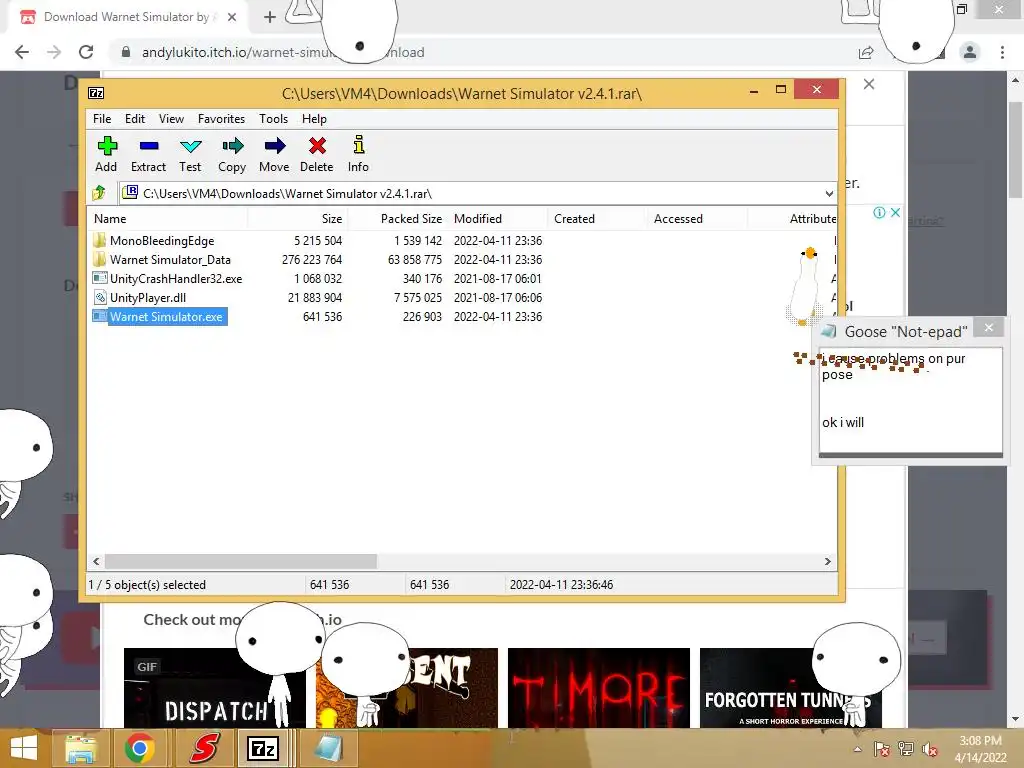Close the itch.io page dialog X
The image size is (1024, 768).
(x=869, y=84)
